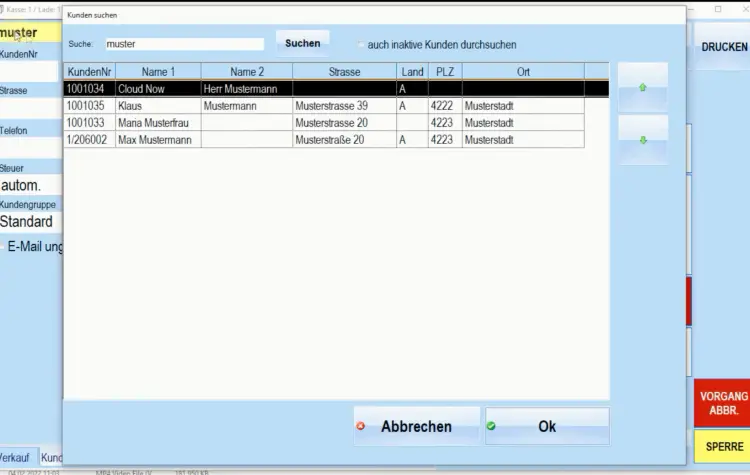Switch to the Verkauf tab
750x475 pixels.
tap(14, 457)
